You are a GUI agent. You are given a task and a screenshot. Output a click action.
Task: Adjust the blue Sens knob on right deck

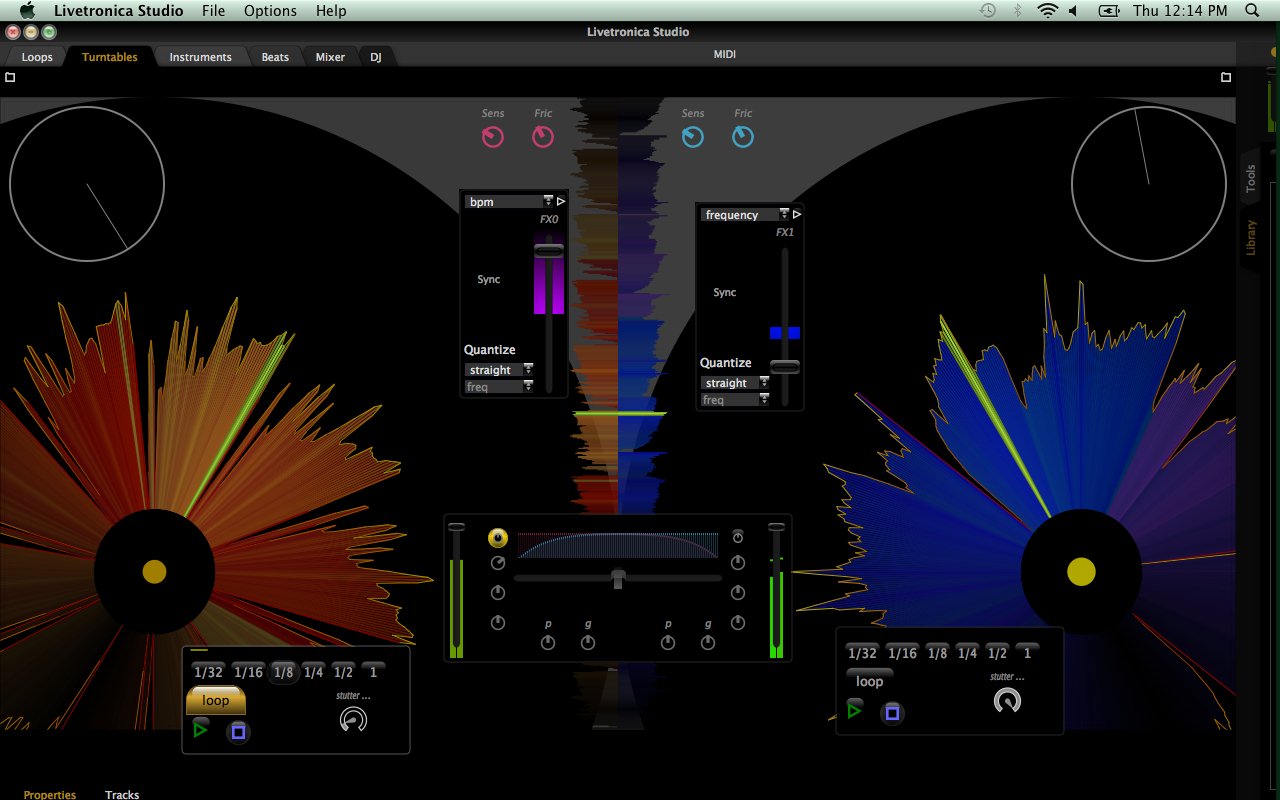[x=693, y=137]
